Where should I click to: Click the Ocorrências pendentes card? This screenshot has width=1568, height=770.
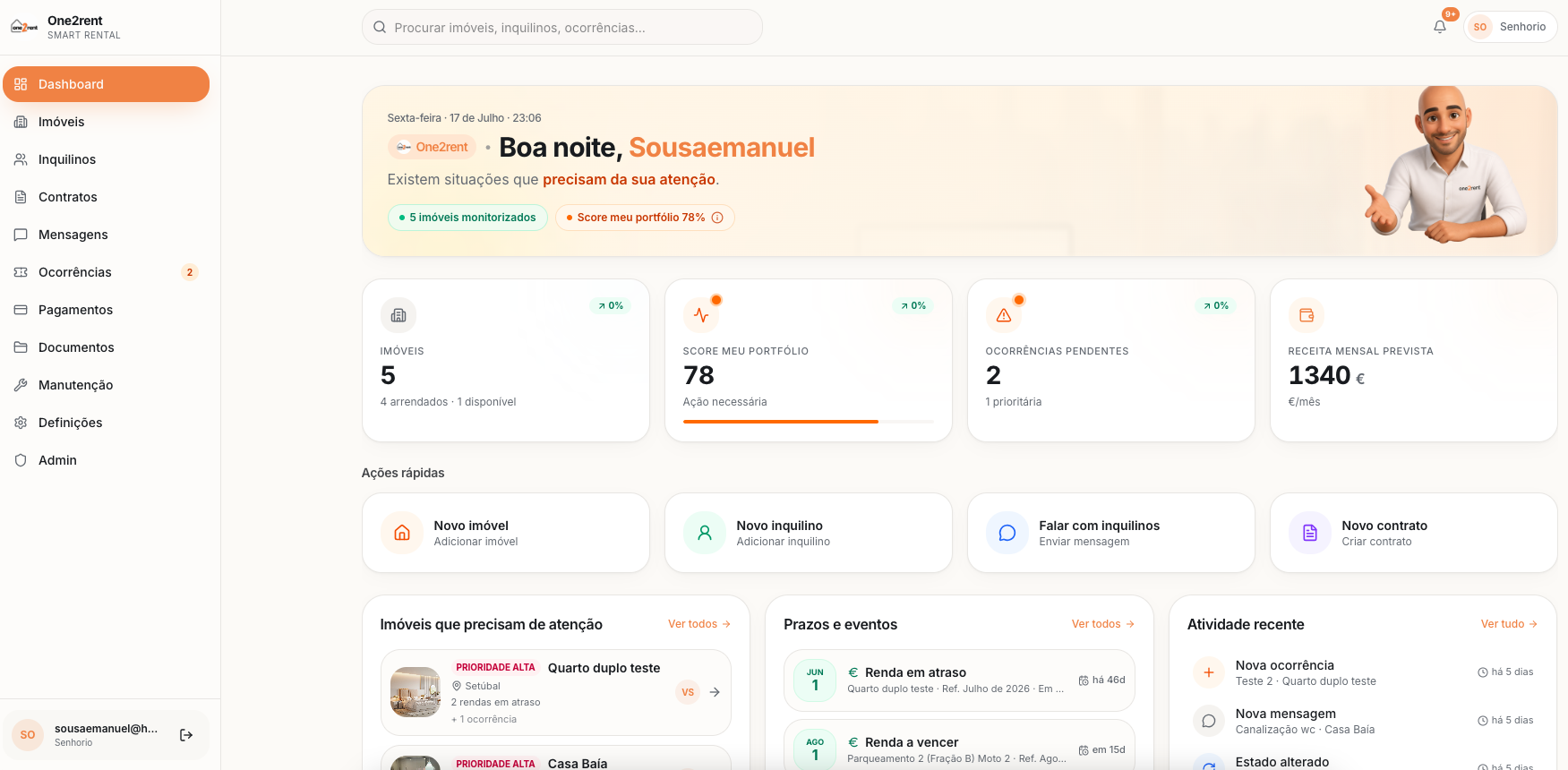click(1111, 360)
